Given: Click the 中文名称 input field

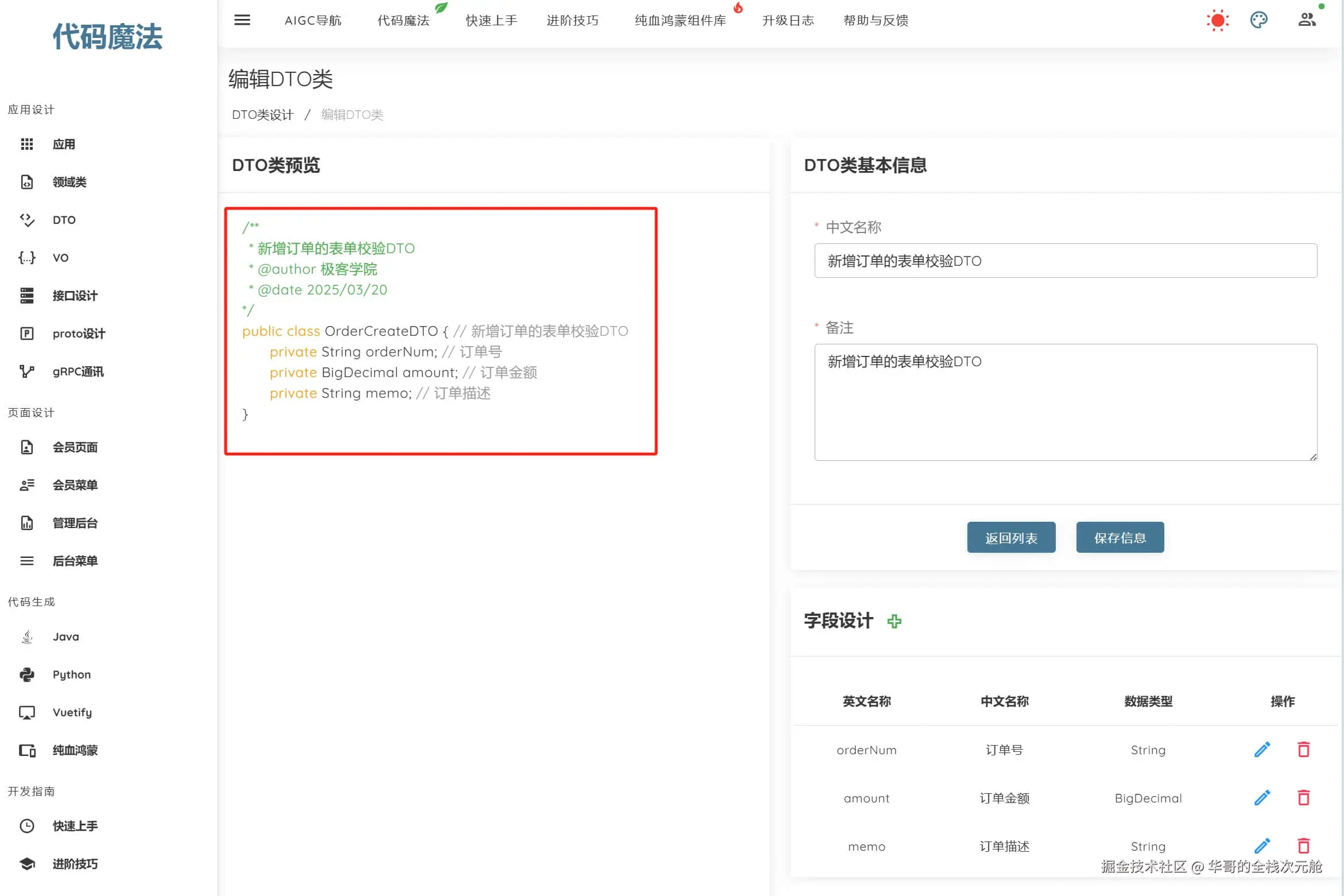Looking at the screenshot, I should (x=1065, y=261).
